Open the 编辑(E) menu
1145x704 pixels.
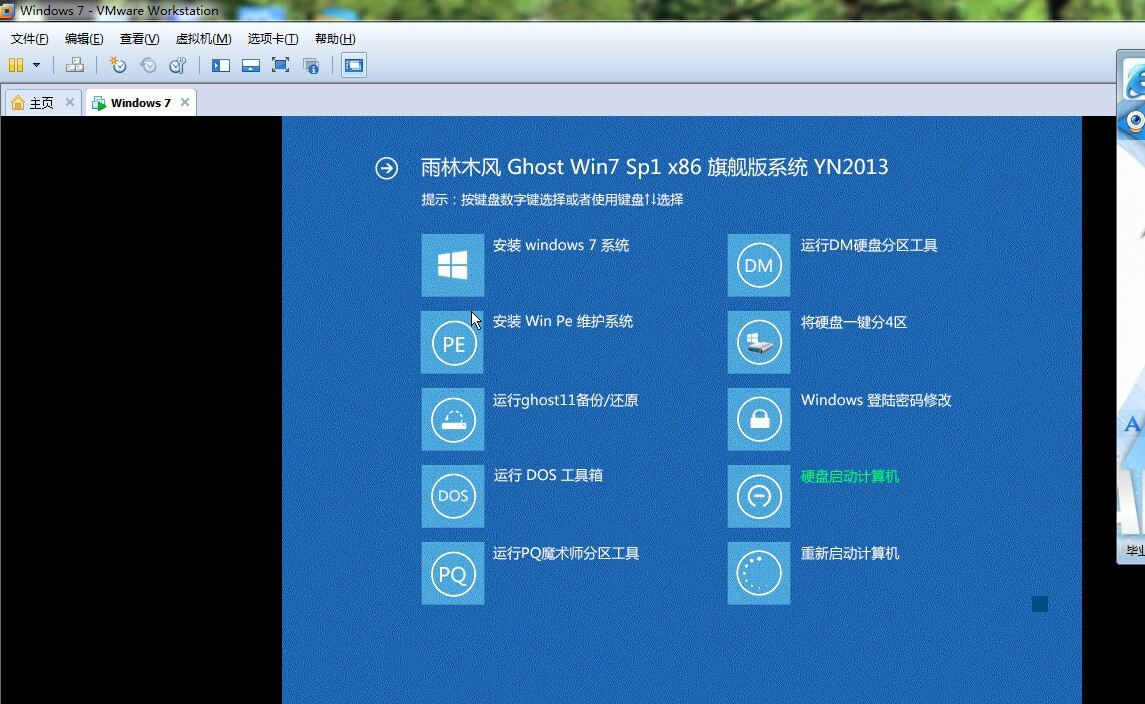click(x=84, y=39)
